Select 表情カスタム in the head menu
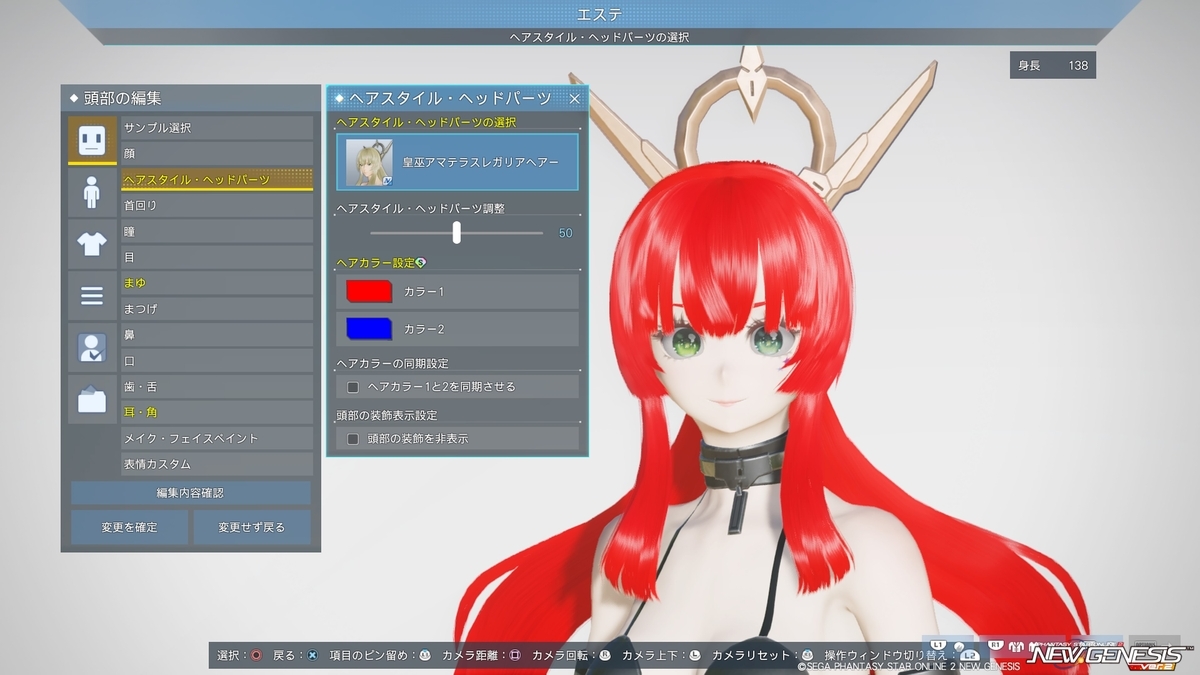 click(217, 464)
